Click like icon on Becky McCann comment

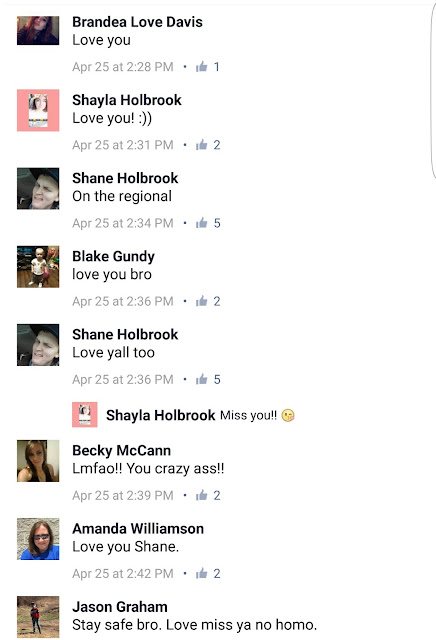pos(201,495)
